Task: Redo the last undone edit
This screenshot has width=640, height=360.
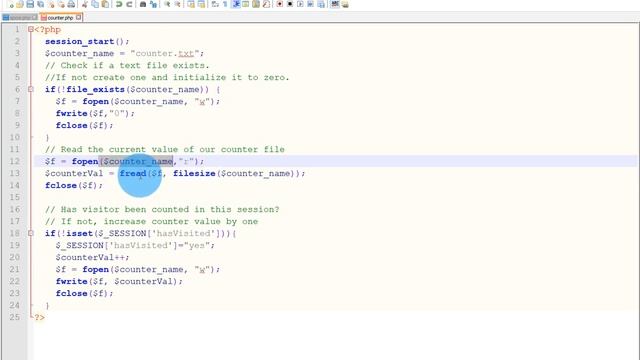Action: pyautogui.click(x=129, y=4)
